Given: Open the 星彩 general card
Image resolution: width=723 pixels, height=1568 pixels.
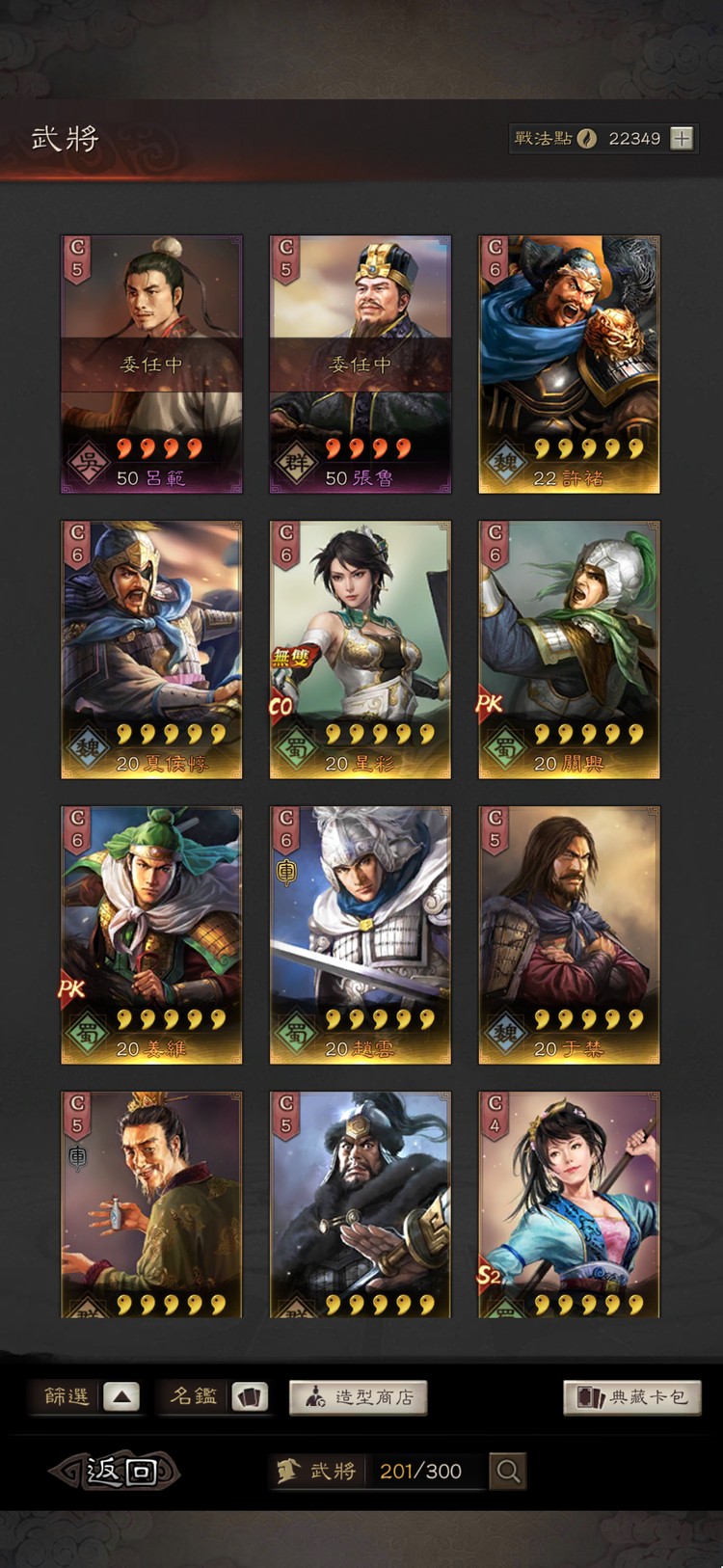Looking at the screenshot, I should (x=361, y=650).
